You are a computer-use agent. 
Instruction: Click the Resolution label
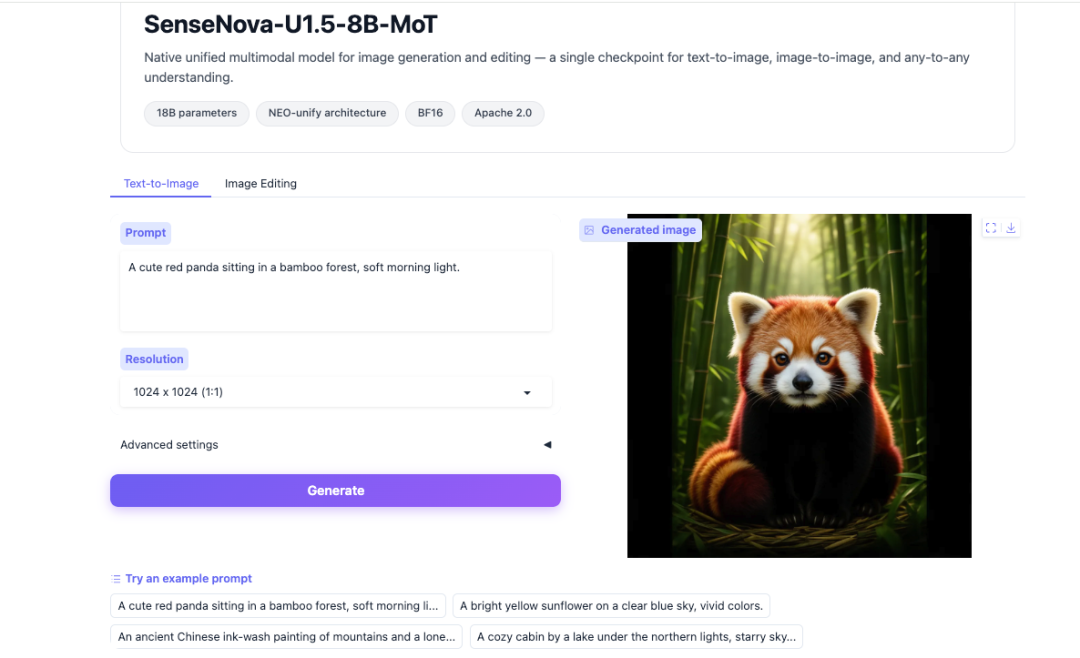[154, 359]
